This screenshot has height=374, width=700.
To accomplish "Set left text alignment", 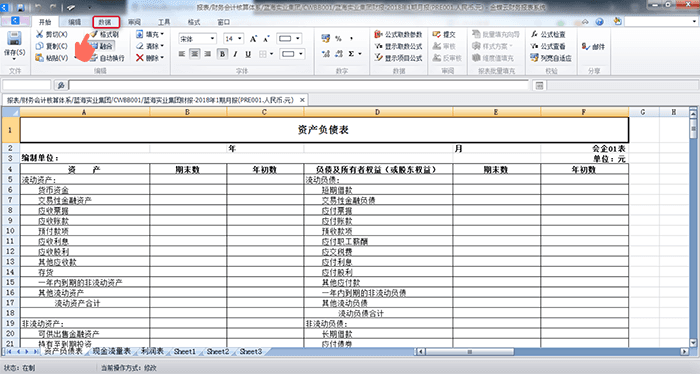I will (x=182, y=54).
